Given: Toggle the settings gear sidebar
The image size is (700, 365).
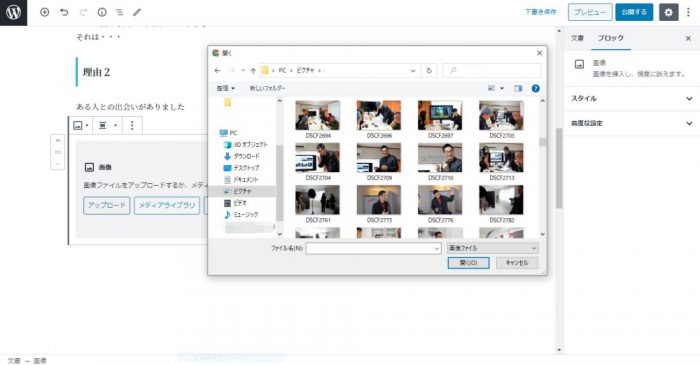Looking at the screenshot, I should coord(668,12).
